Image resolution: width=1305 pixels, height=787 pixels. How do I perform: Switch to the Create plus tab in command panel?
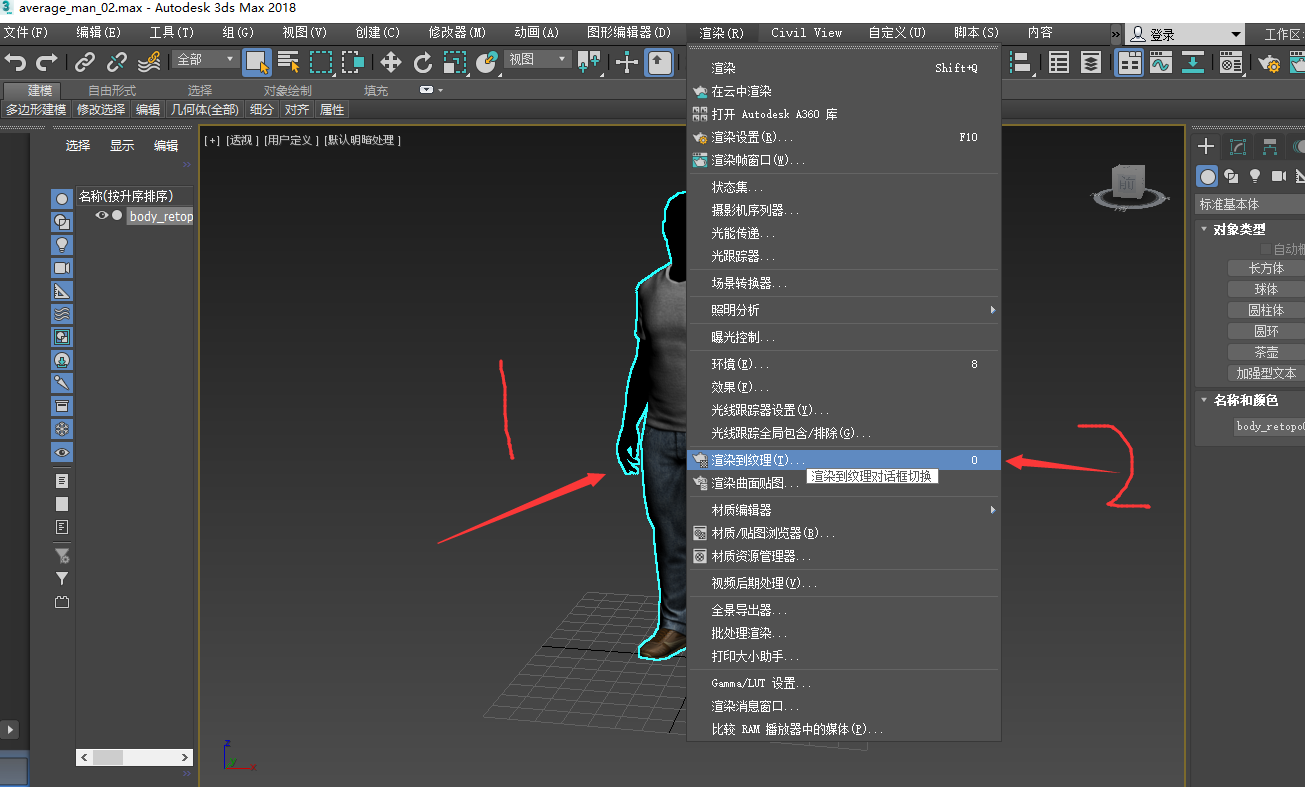(x=1207, y=147)
